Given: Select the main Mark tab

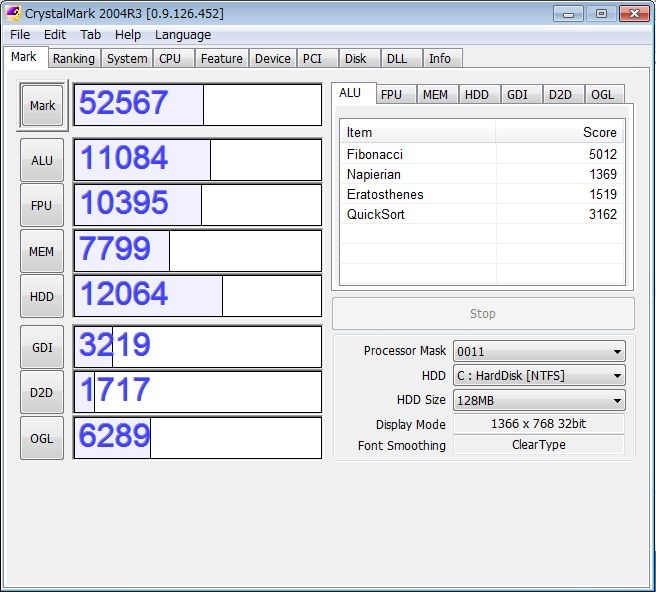Looking at the screenshot, I should coord(24,57).
